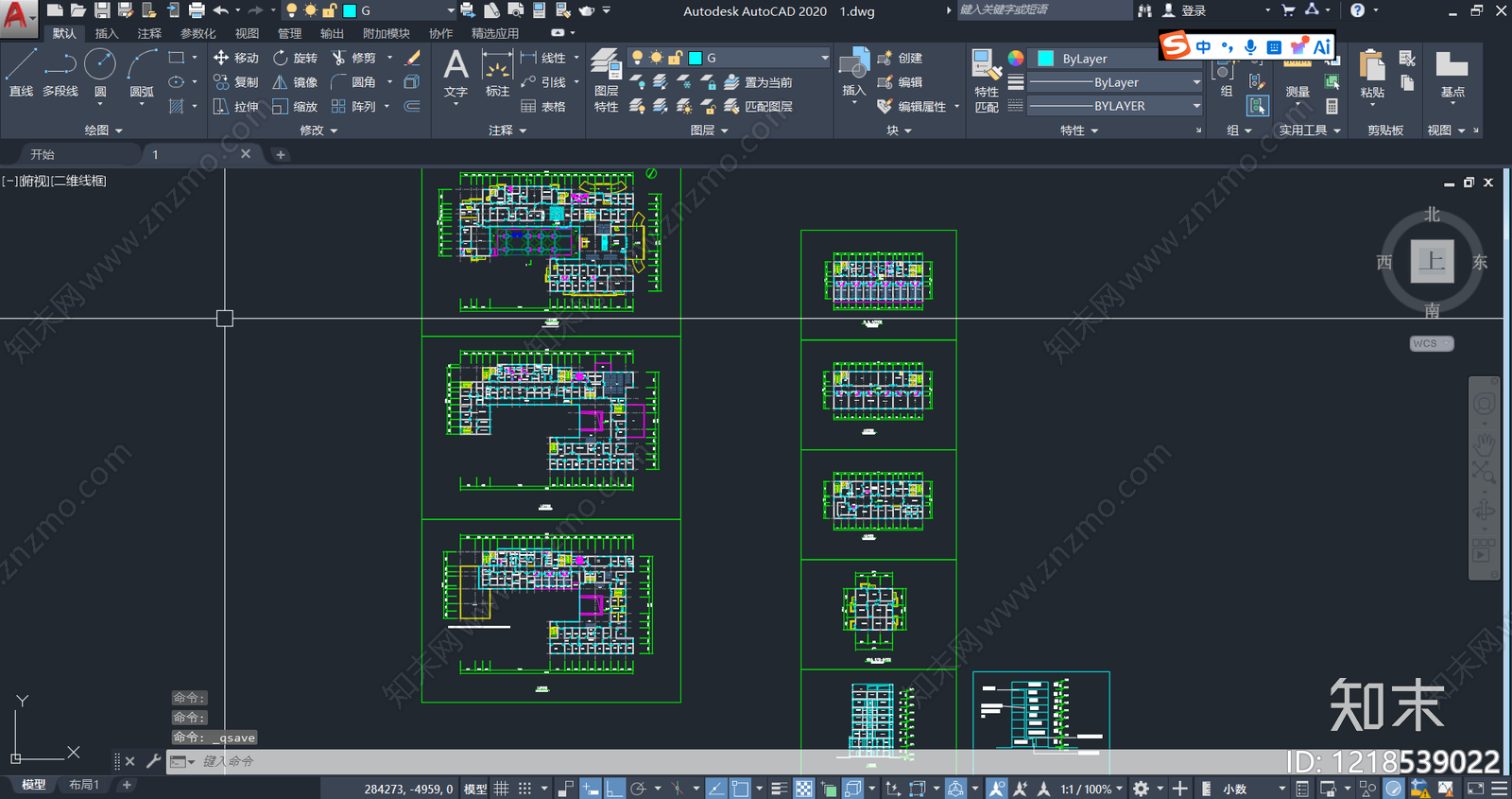Toggle grid display in status bar
This screenshot has width=1512, height=799.
click(502, 789)
